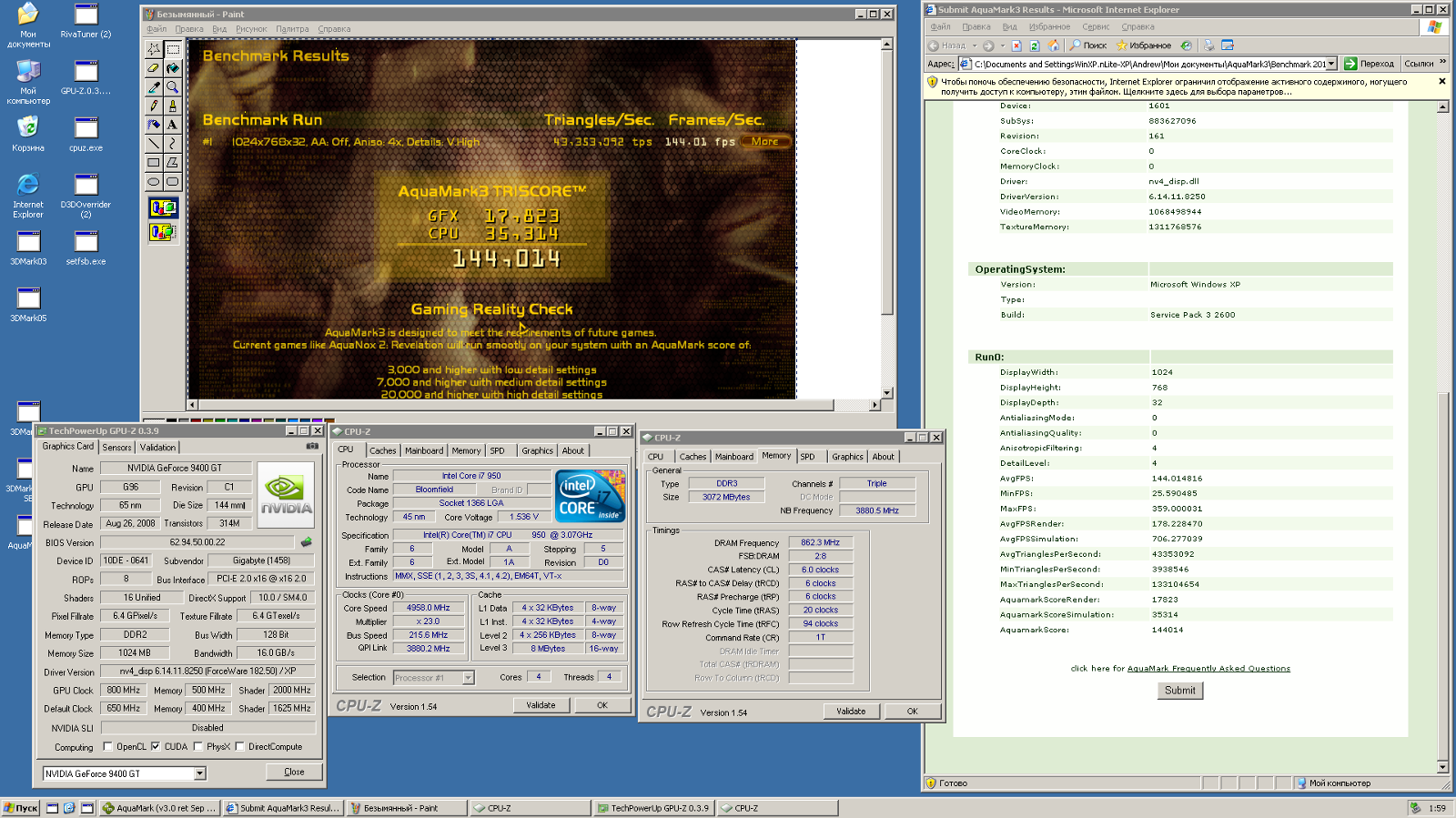Open the Processor #1 selection dropdown

pos(469,677)
